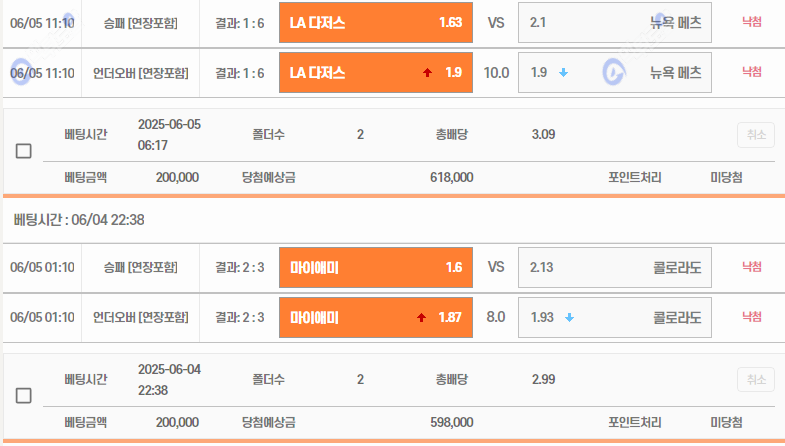Click the 10.0 over/under line value

[496, 73]
